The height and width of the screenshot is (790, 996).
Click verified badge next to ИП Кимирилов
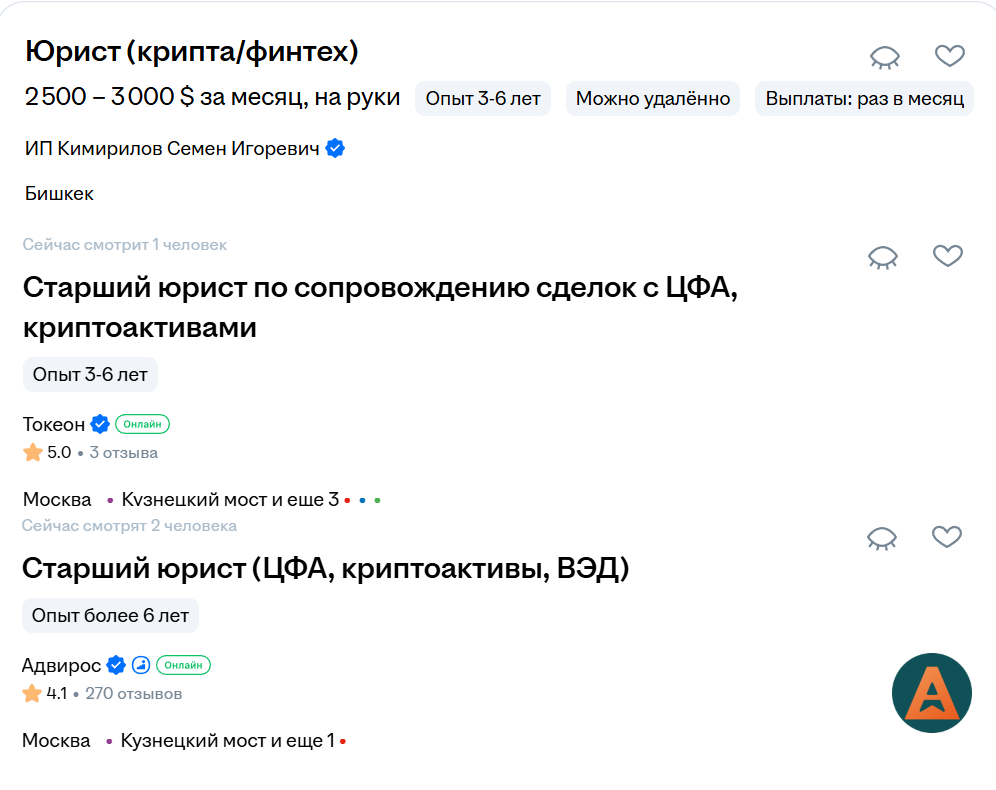[335, 148]
